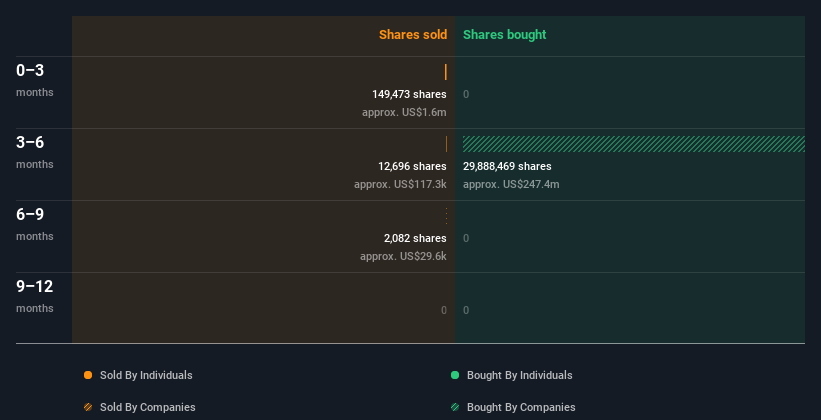The image size is (821, 420).
Task: Select the Bought By Individuals legend text
Action: pos(520,375)
